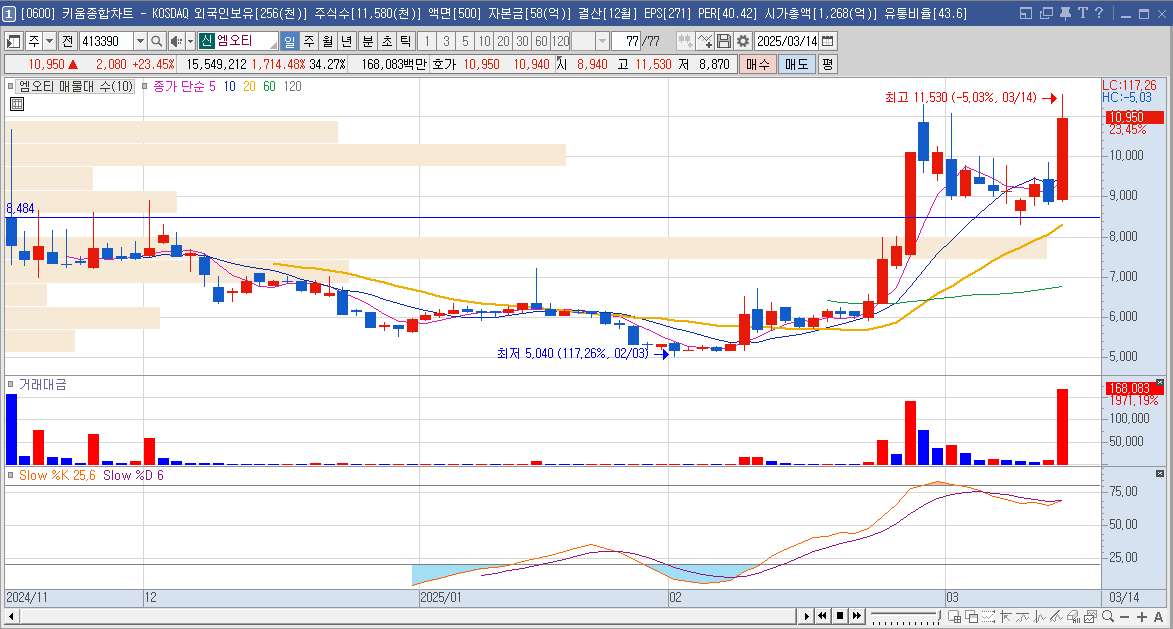Click the chart compare icon in toolbar

point(684,41)
